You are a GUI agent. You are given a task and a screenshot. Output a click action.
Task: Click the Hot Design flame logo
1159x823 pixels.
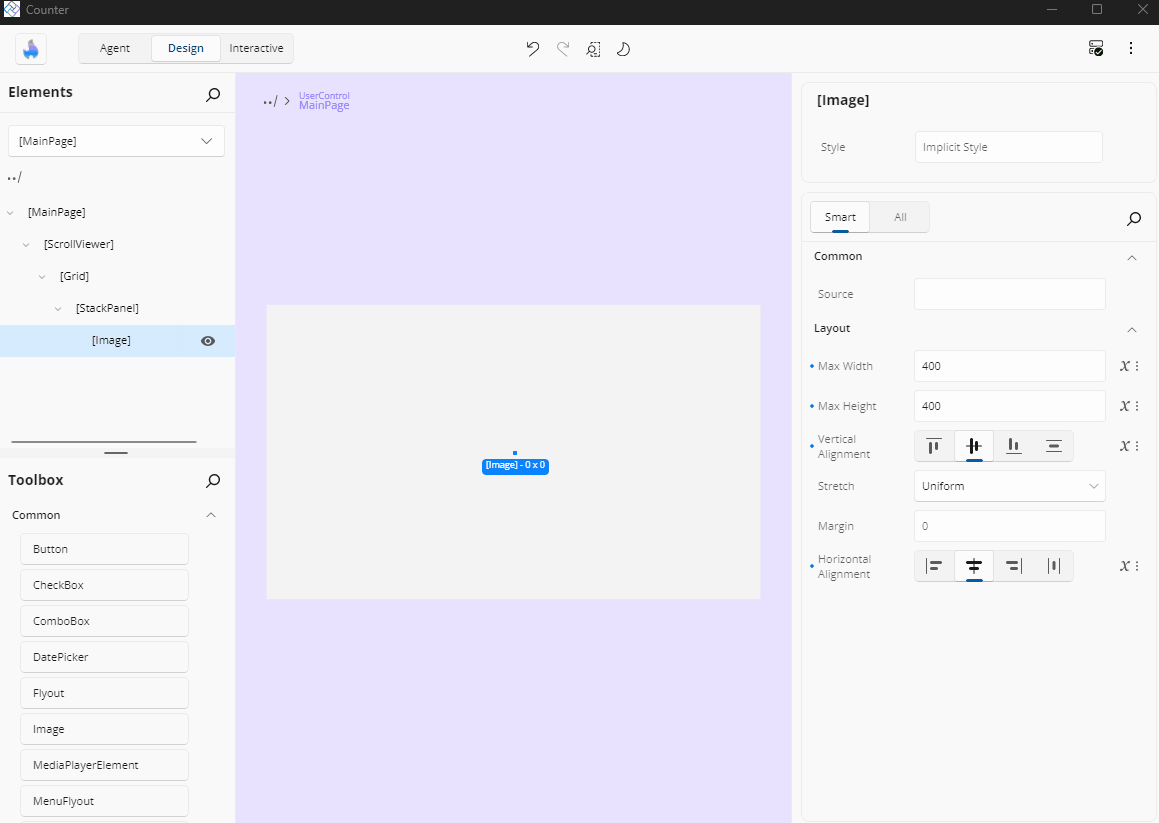click(31, 49)
